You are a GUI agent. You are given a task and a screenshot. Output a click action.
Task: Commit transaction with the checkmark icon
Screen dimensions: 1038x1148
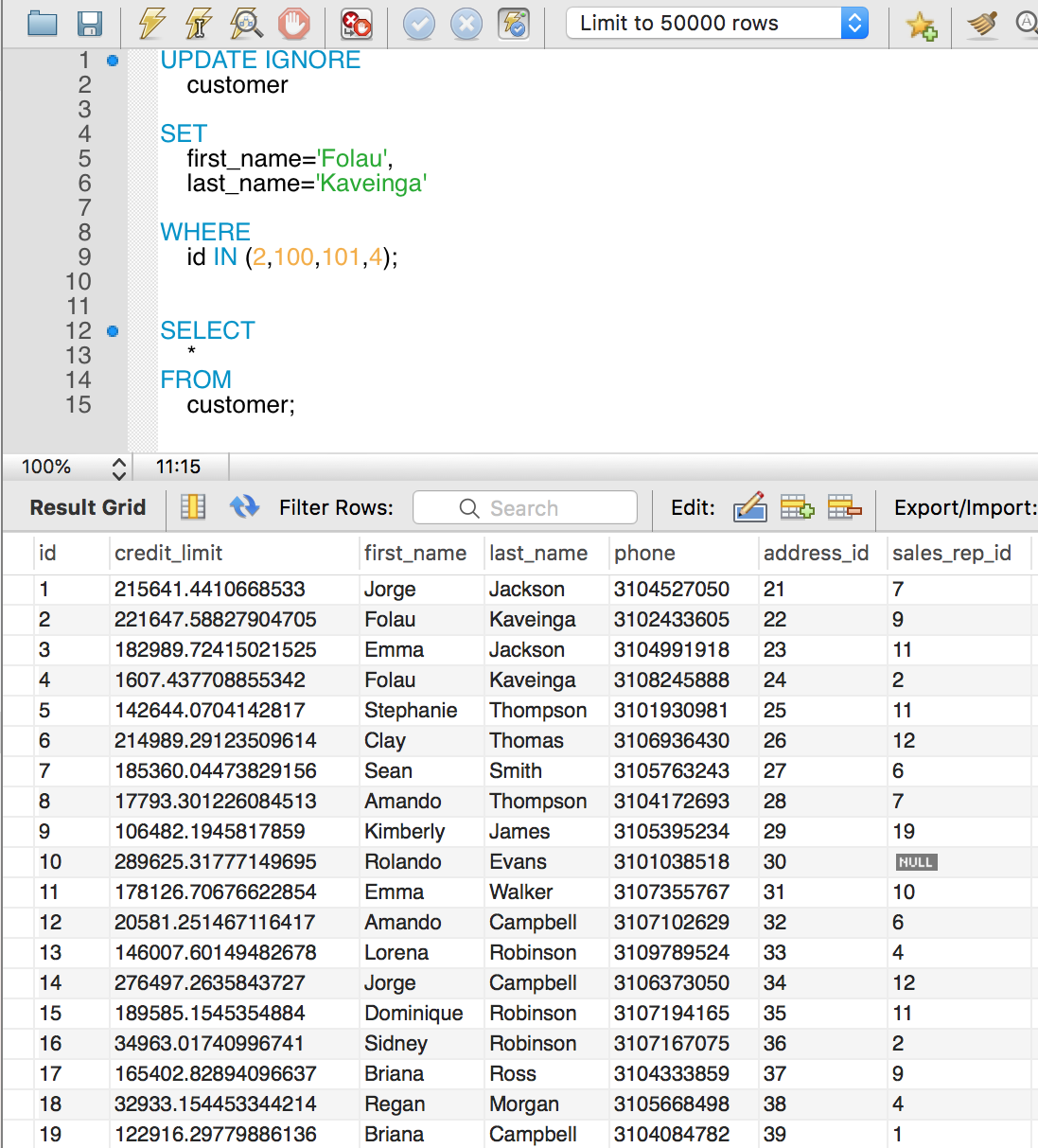(x=419, y=24)
